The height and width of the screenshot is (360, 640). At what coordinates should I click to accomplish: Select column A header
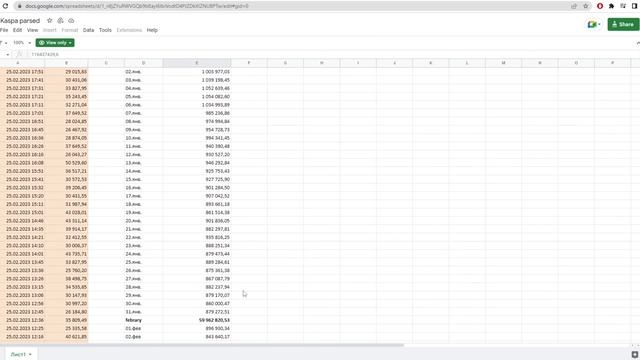[18, 63]
